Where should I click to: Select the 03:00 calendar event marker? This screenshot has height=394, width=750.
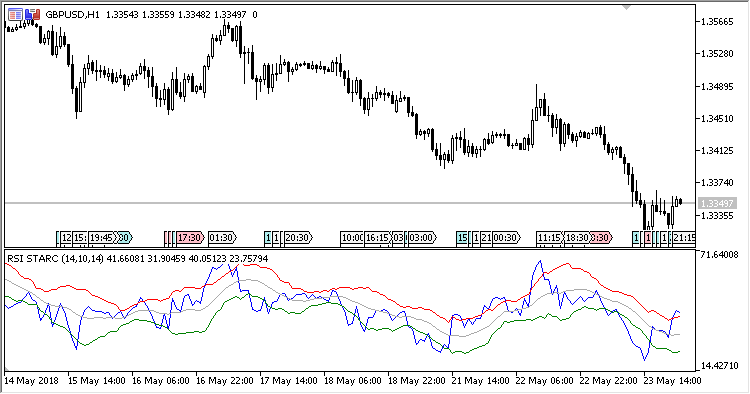[x=422, y=238]
